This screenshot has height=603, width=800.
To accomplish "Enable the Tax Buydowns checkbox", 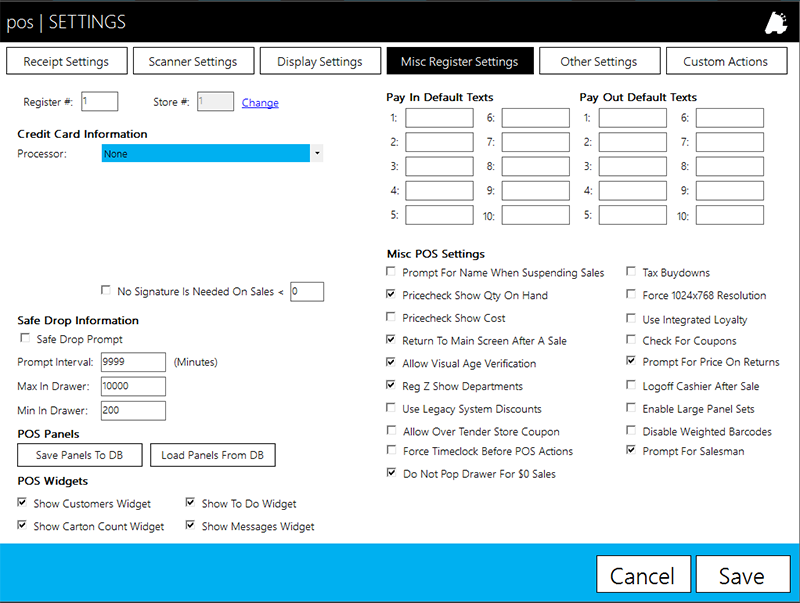I will (x=631, y=271).
